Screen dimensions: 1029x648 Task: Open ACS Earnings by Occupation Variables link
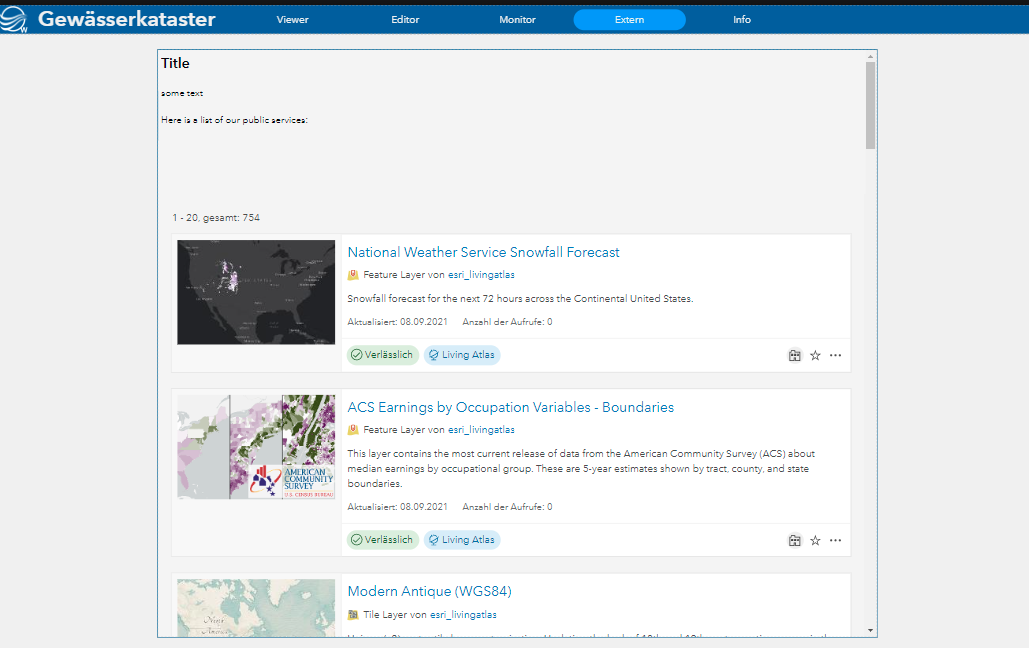pyautogui.click(x=511, y=407)
